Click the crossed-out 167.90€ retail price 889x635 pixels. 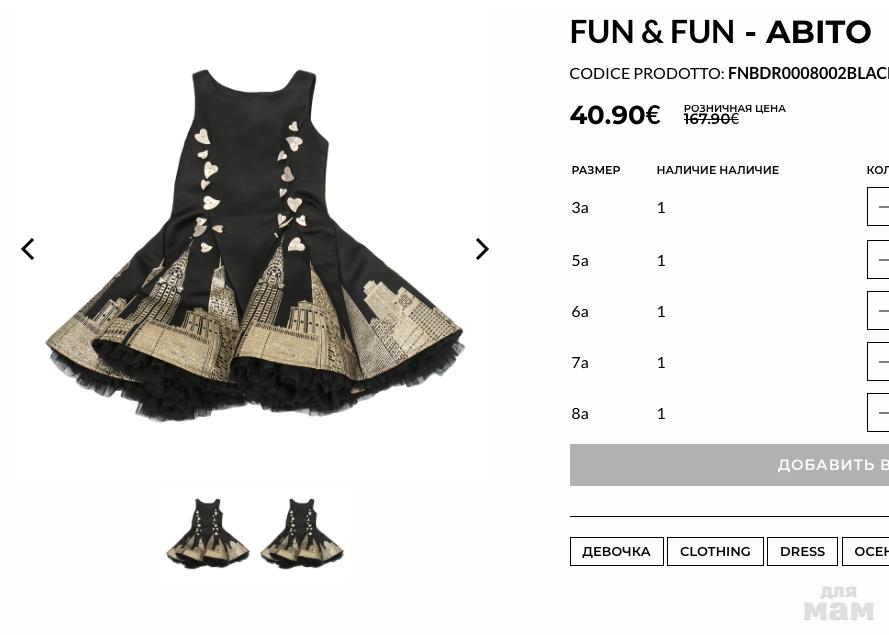pos(711,119)
